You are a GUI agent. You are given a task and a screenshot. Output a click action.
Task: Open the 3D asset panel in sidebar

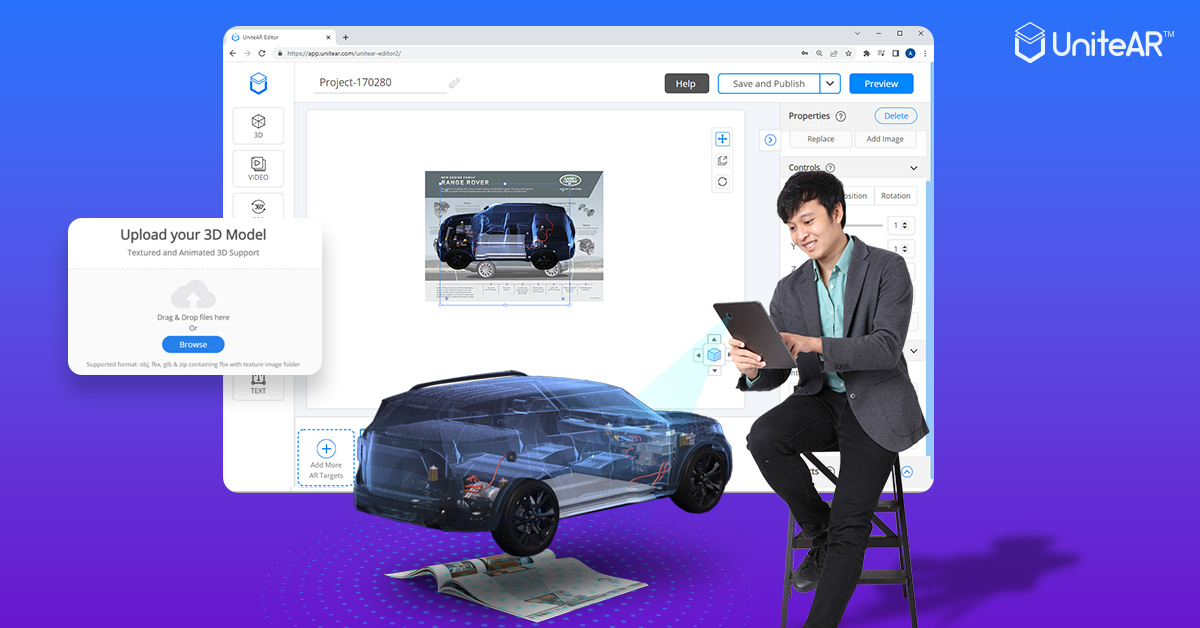coord(258,125)
